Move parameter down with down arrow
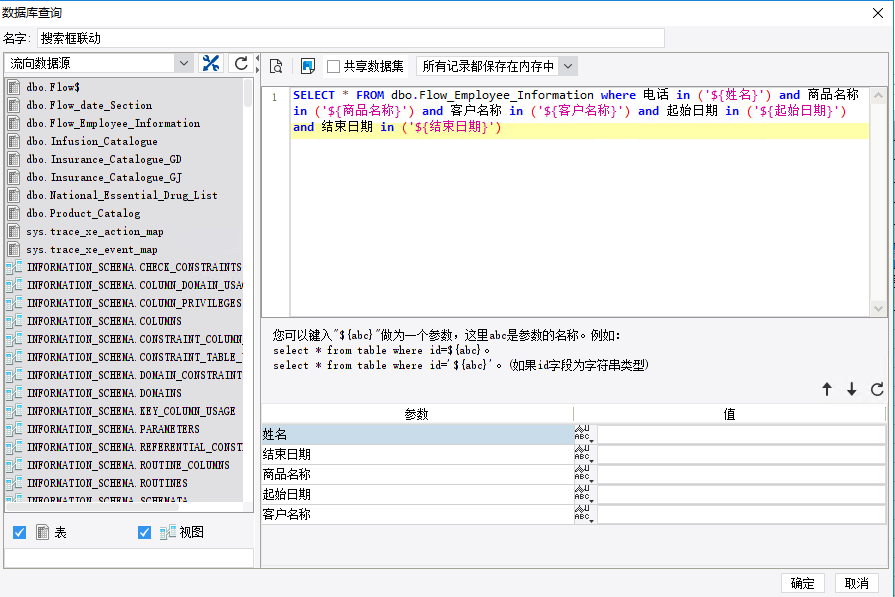 852,389
